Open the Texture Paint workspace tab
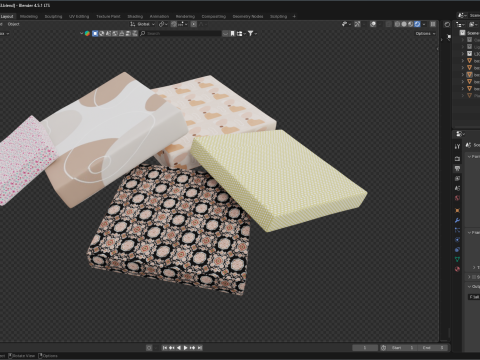The image size is (480, 360). 108,16
